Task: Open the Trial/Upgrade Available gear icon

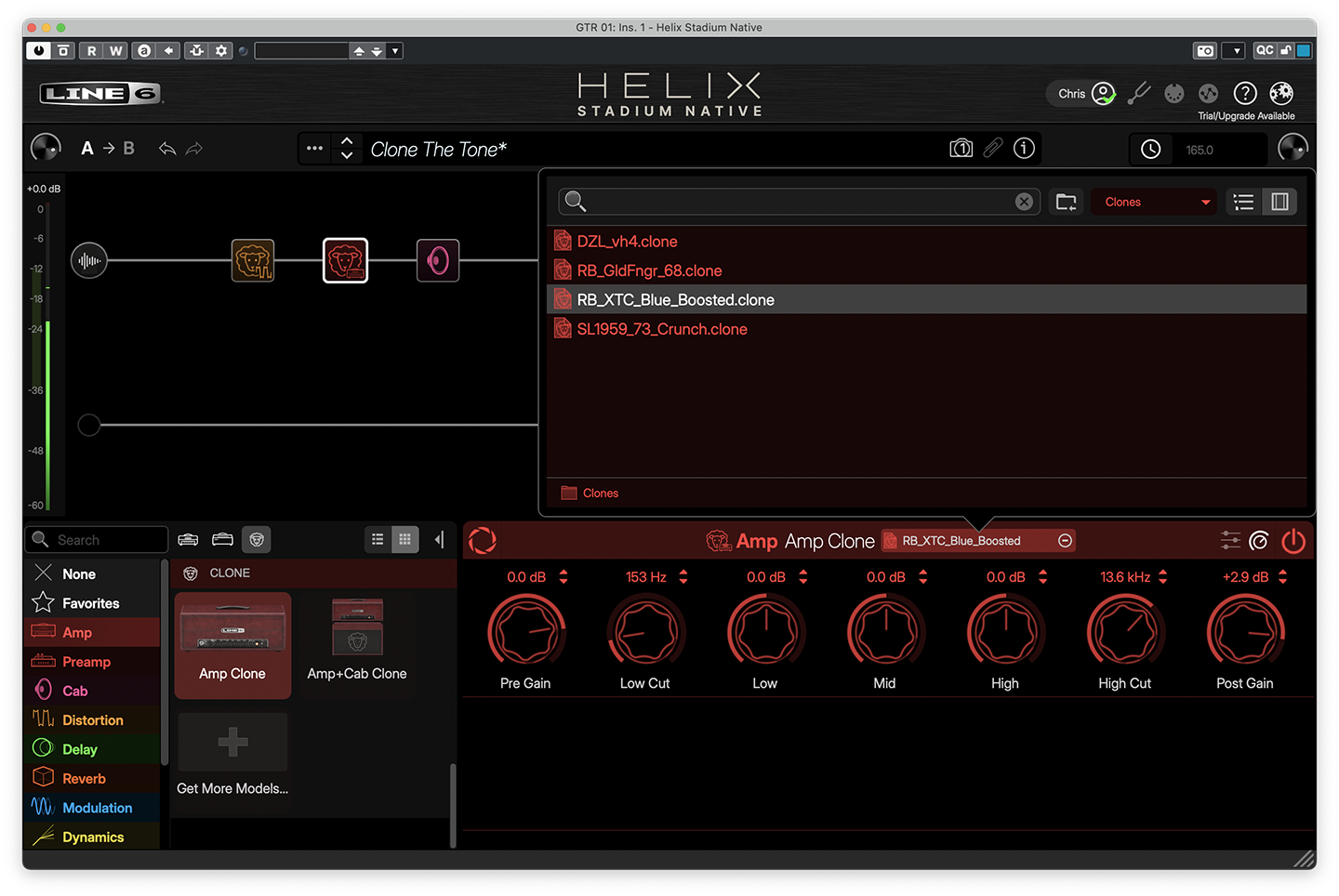Action: (1281, 93)
